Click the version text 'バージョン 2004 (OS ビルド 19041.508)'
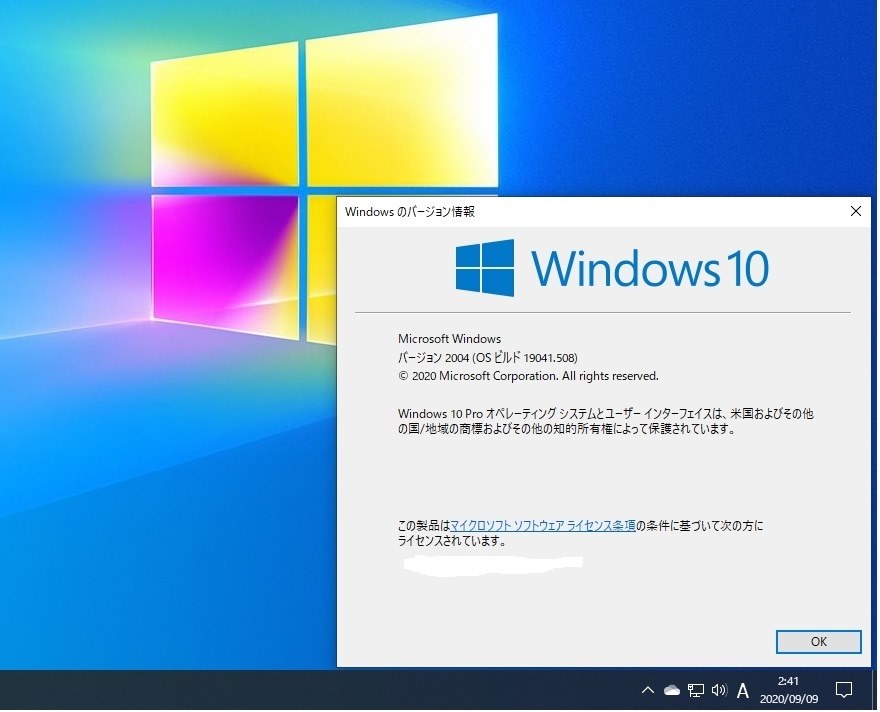Screen dimensions: 880x712 click(x=488, y=359)
